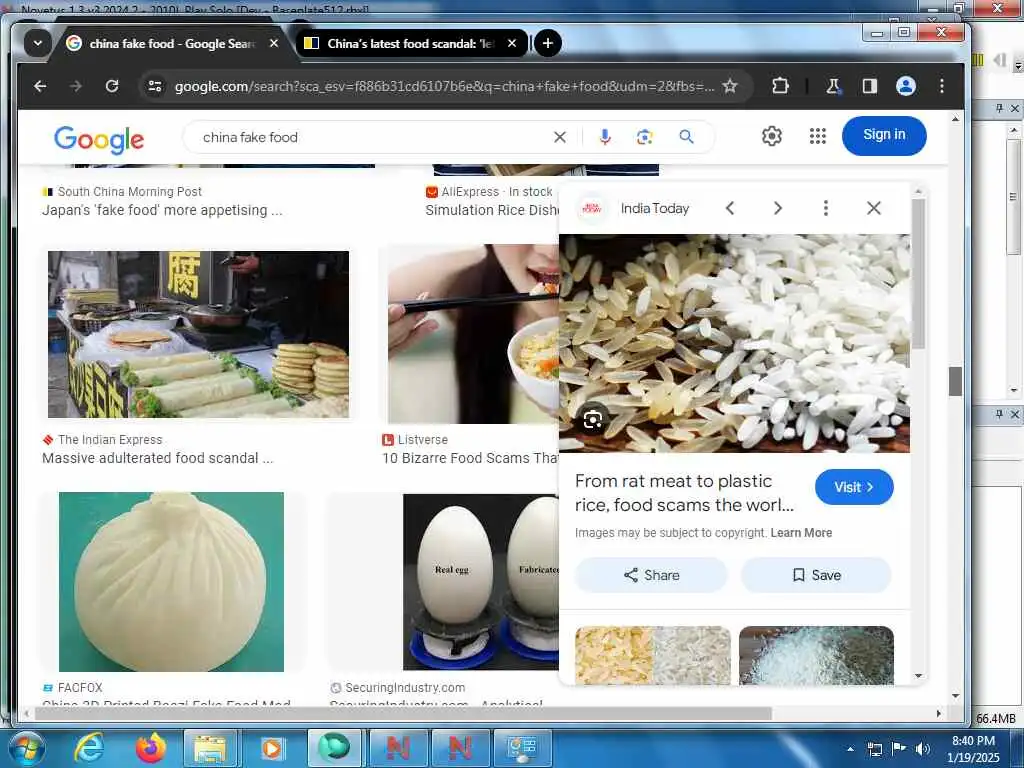Clear the search query with the X
Screen dimensions: 1024x768
point(560,137)
